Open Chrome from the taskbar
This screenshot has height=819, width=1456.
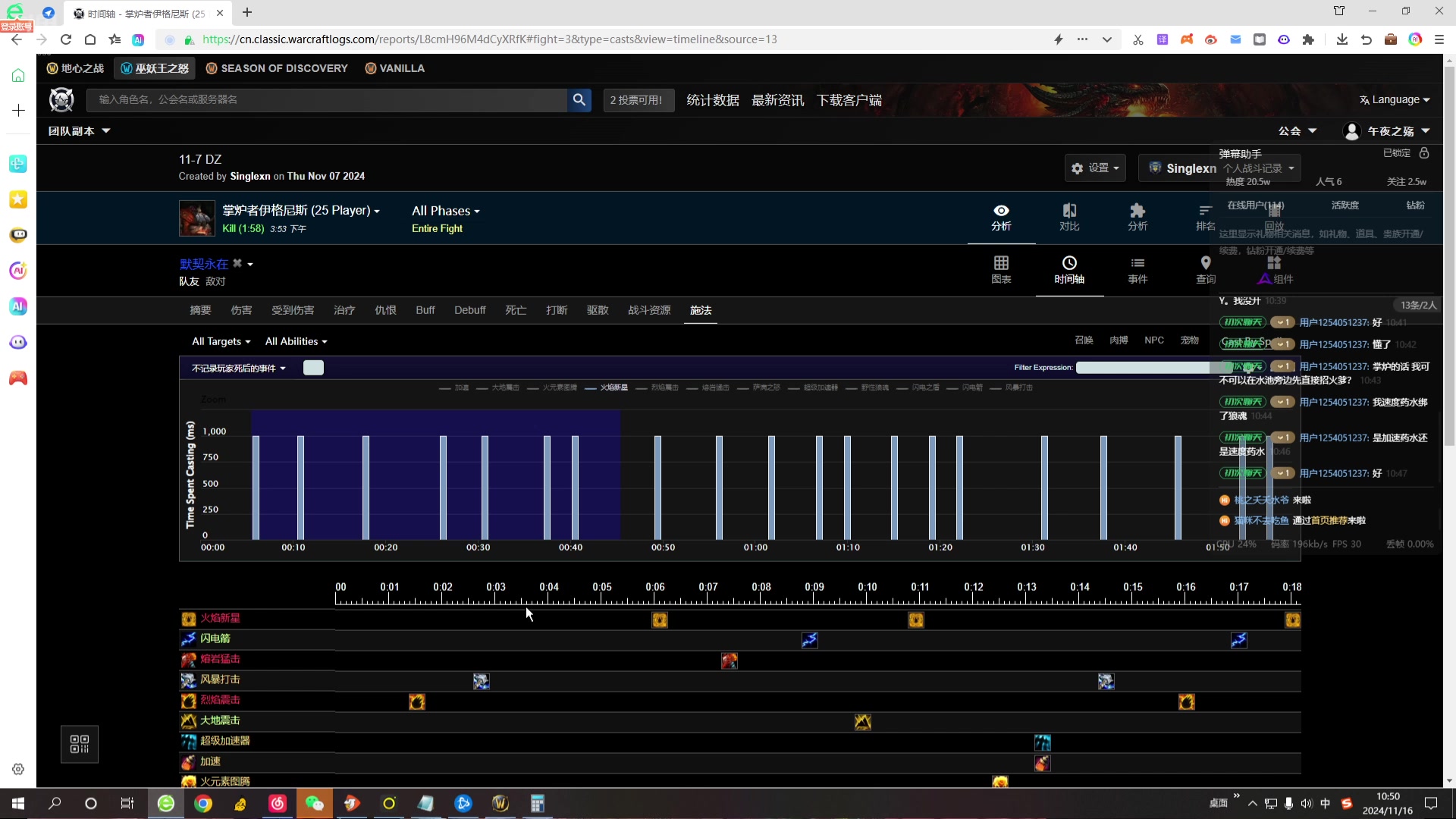203,804
